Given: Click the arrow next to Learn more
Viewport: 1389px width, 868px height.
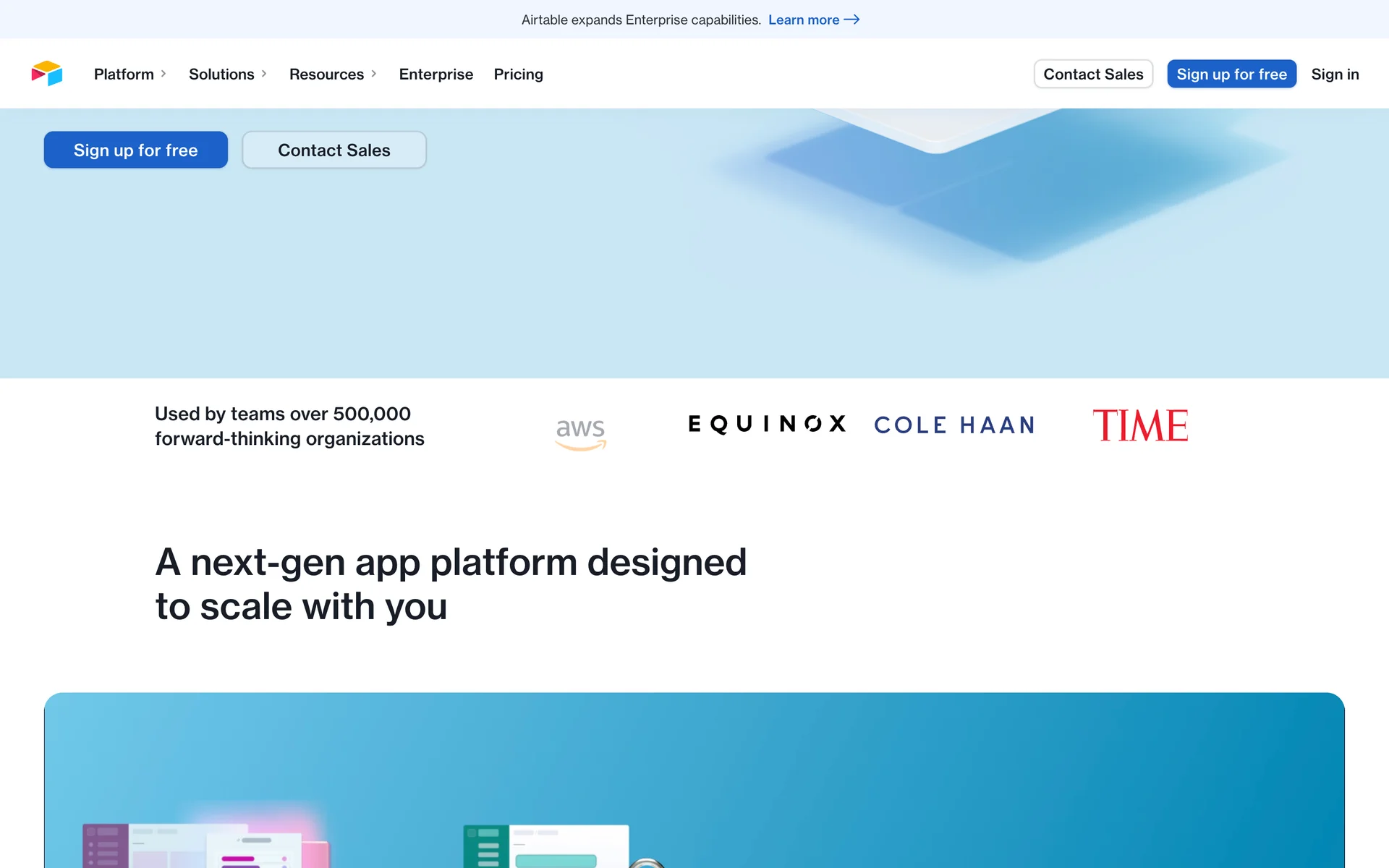Looking at the screenshot, I should click(852, 20).
